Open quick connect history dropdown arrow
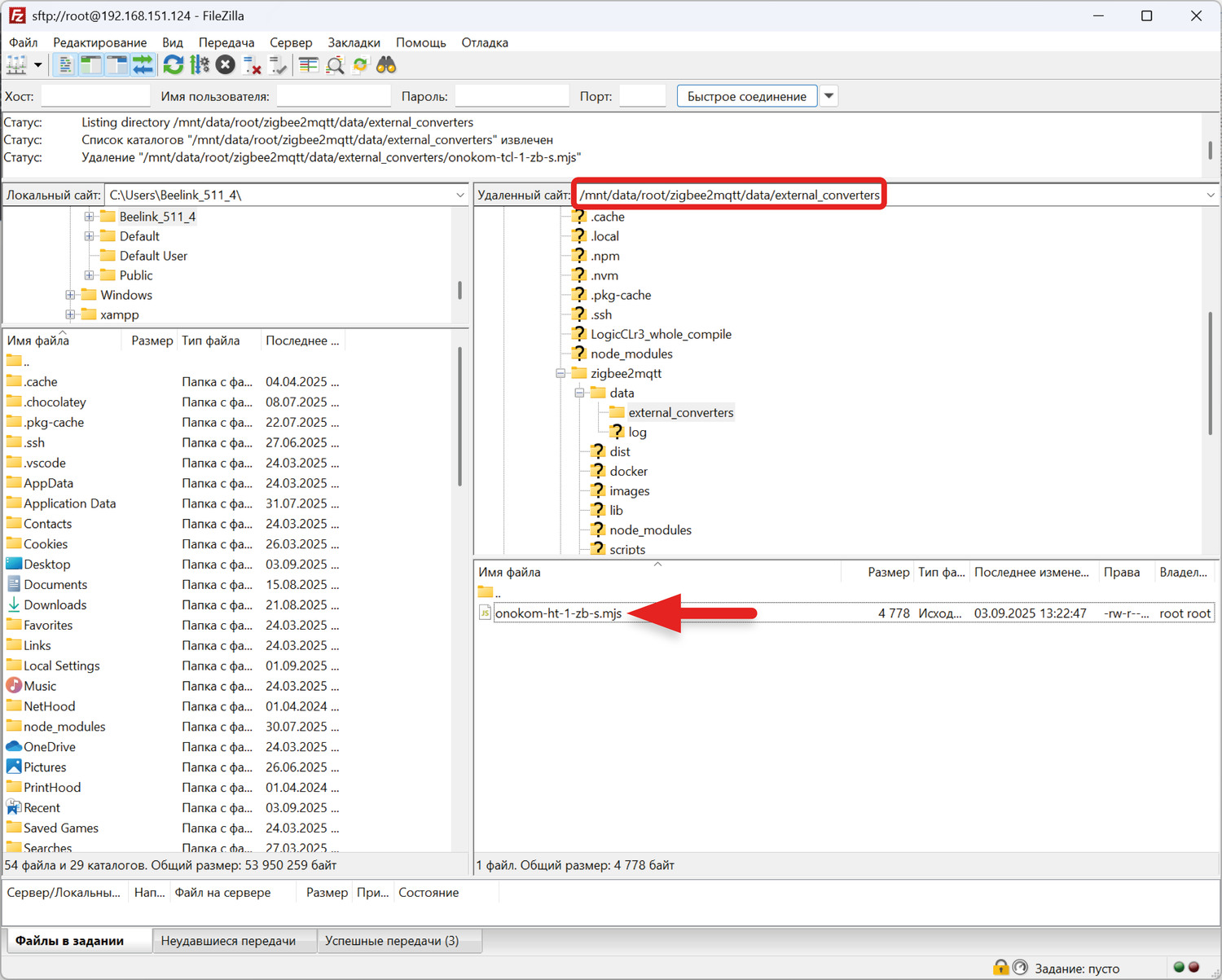The width and height of the screenshot is (1222, 980). coord(829,96)
